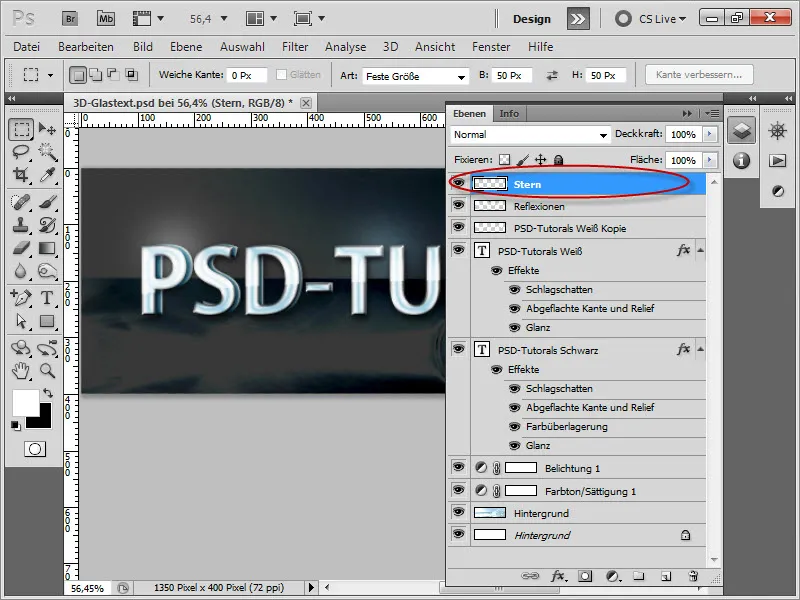Select the Design workspace button
Screen dimensions: 800x600
coord(532,19)
